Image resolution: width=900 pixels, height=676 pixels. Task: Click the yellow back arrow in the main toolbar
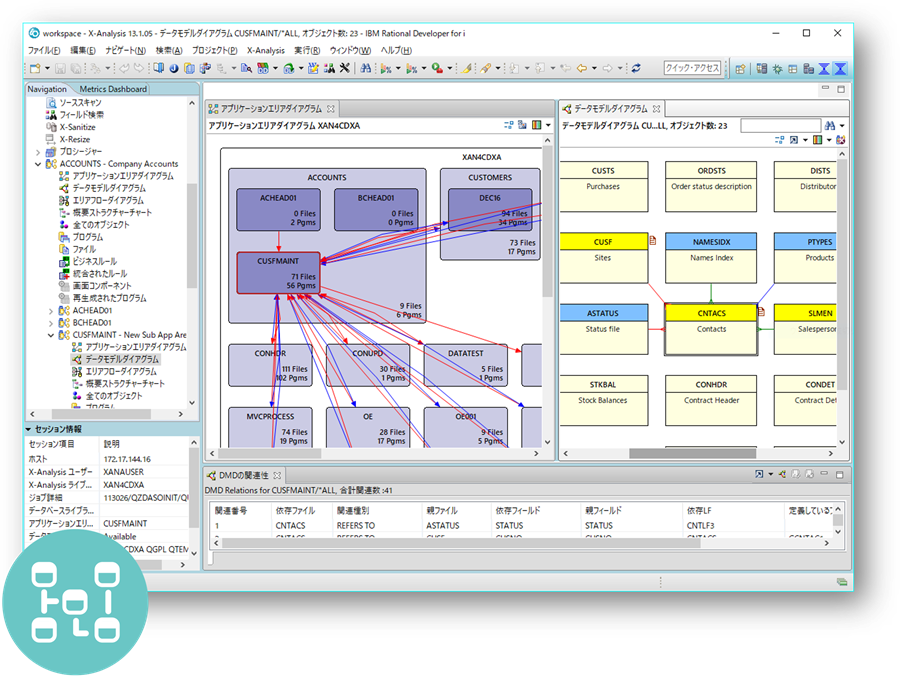[582, 68]
